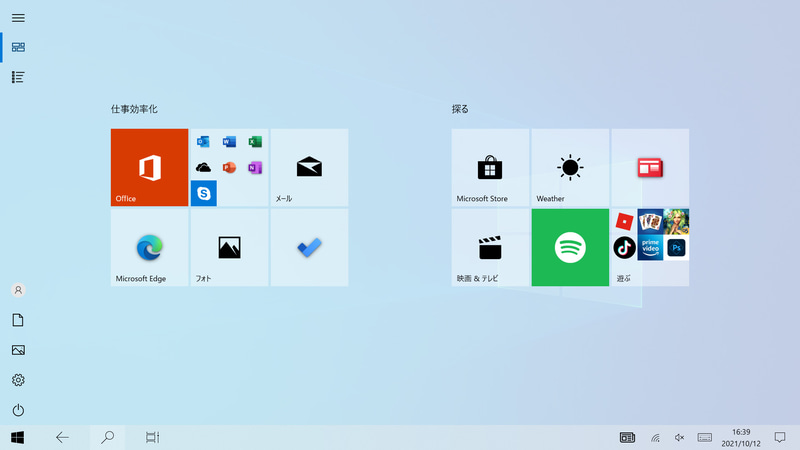
Task: Open the Power options button
Action: coord(18,410)
